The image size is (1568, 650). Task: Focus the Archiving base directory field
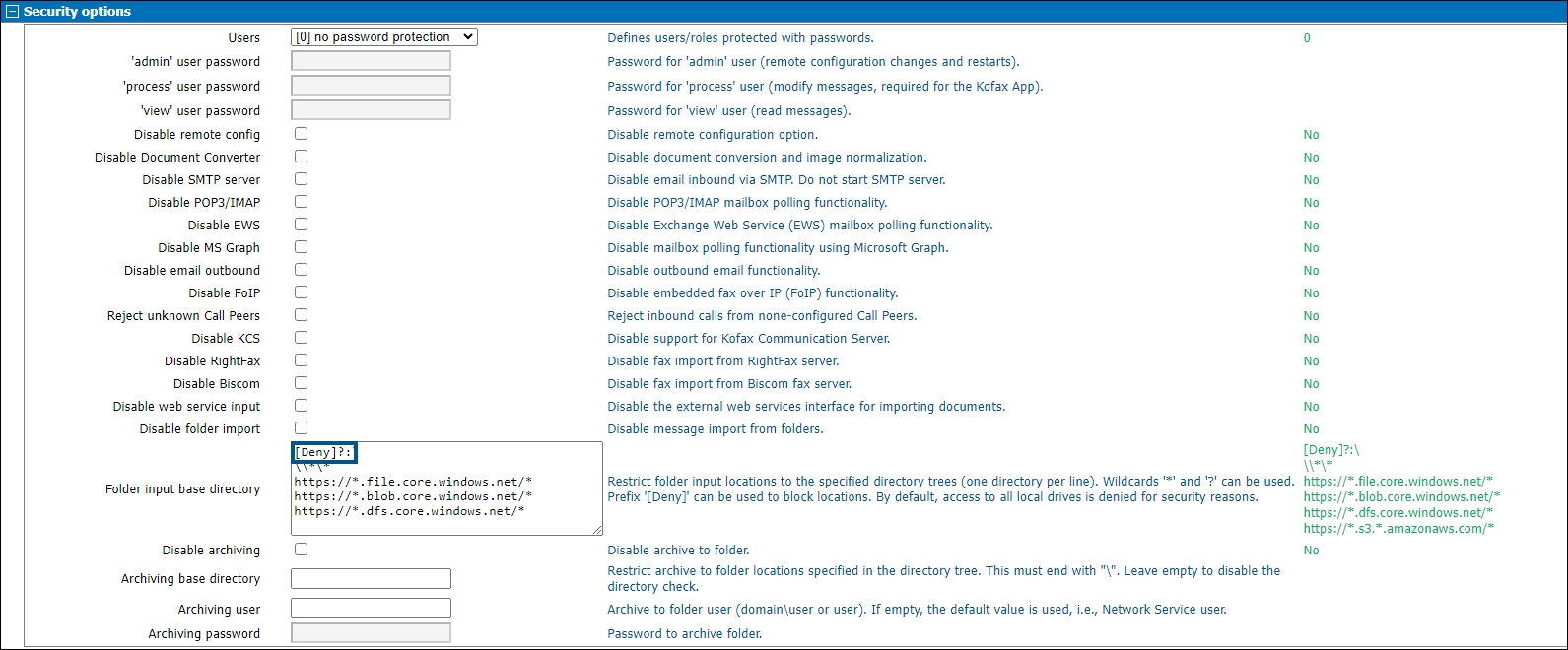(371, 579)
